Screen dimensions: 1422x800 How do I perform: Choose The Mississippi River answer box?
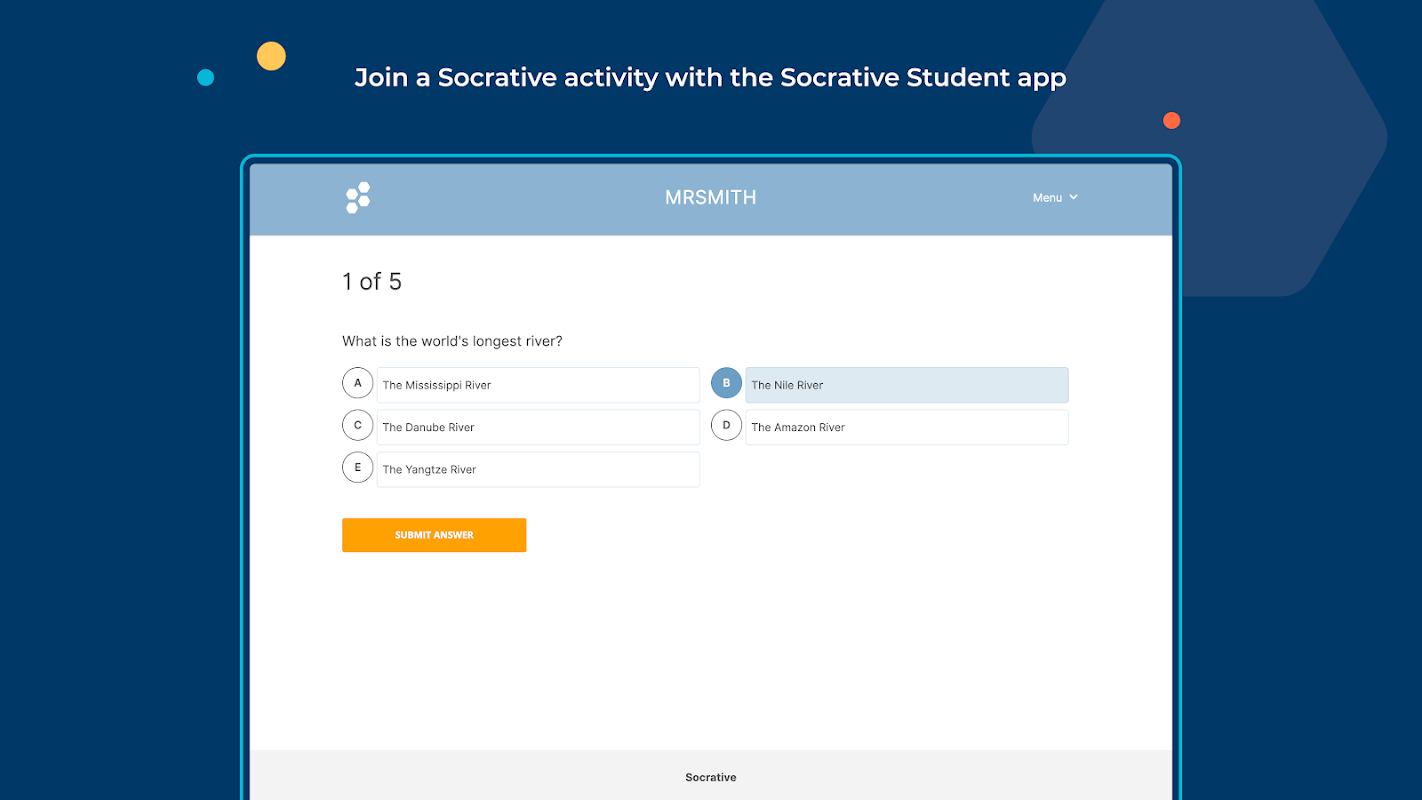[538, 385]
